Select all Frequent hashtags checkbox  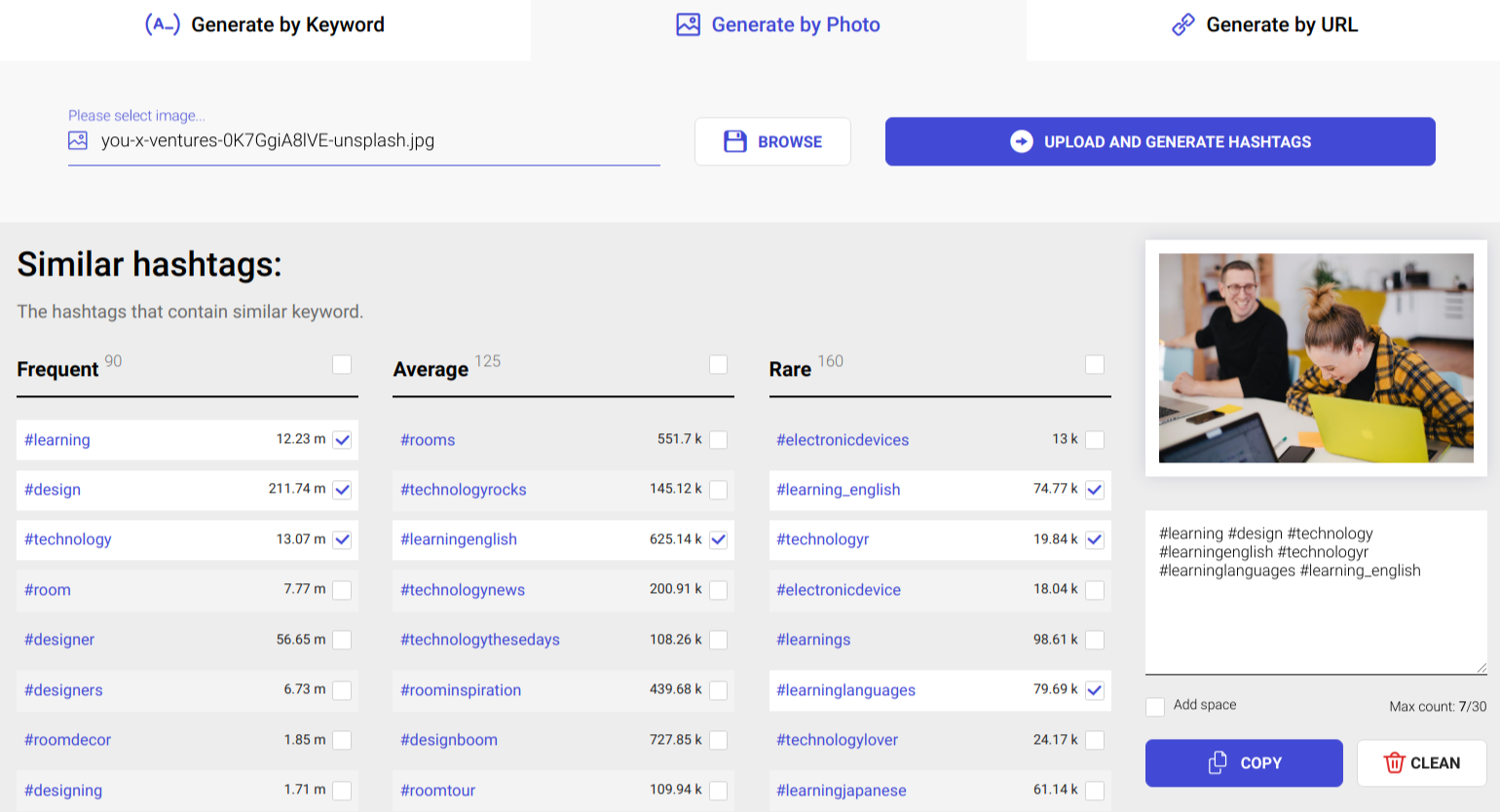point(342,364)
